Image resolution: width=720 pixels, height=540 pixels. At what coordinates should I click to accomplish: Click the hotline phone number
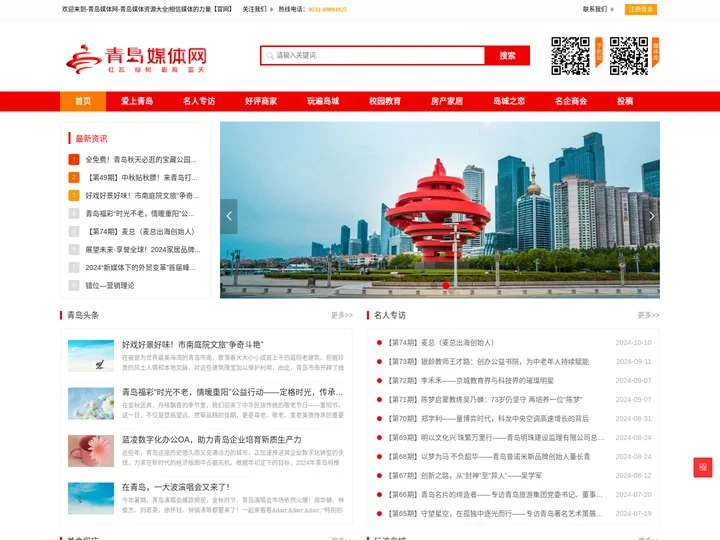[327, 9]
